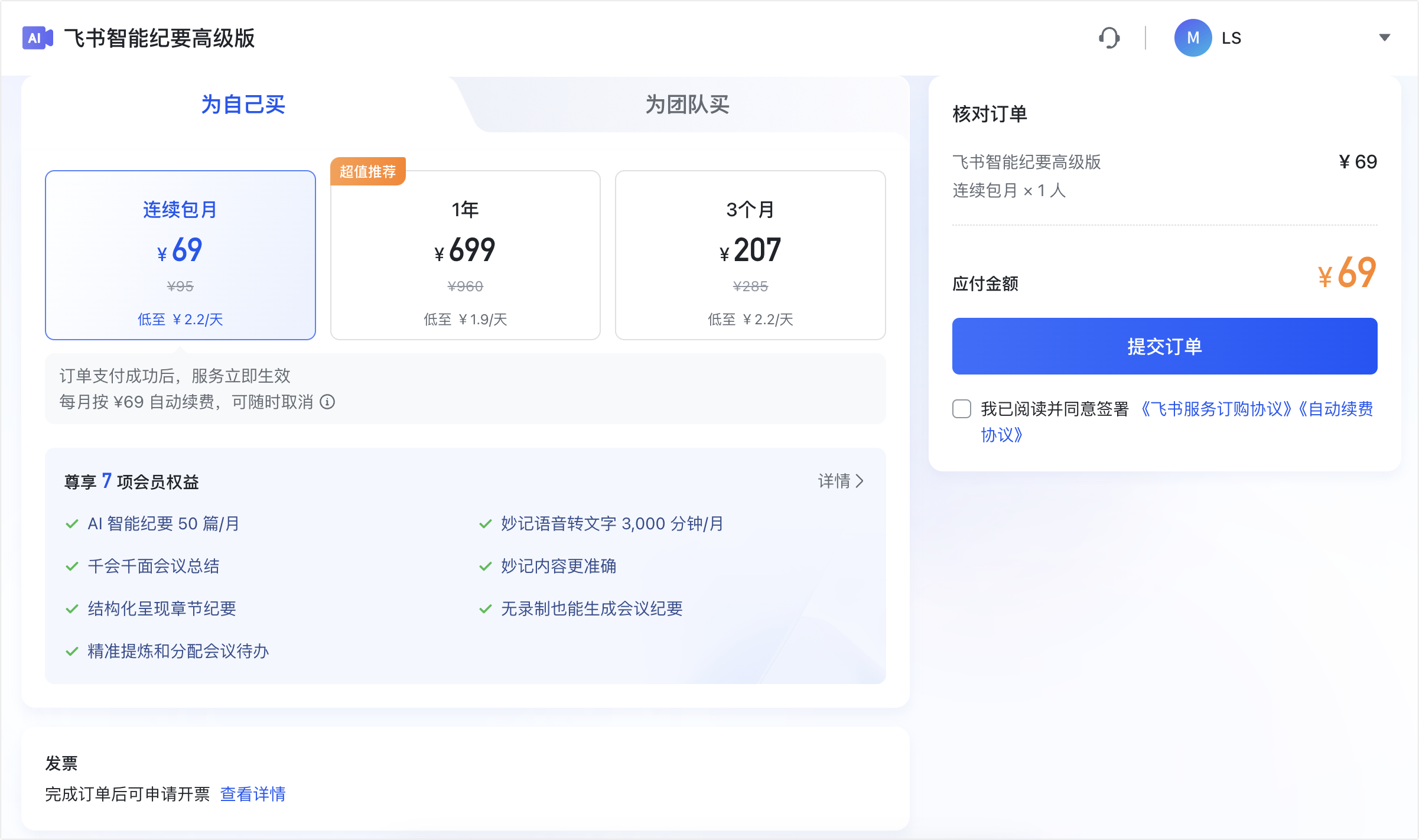
Task: Click checkmark beside 妙记内容更准确
Action: pyautogui.click(x=486, y=566)
